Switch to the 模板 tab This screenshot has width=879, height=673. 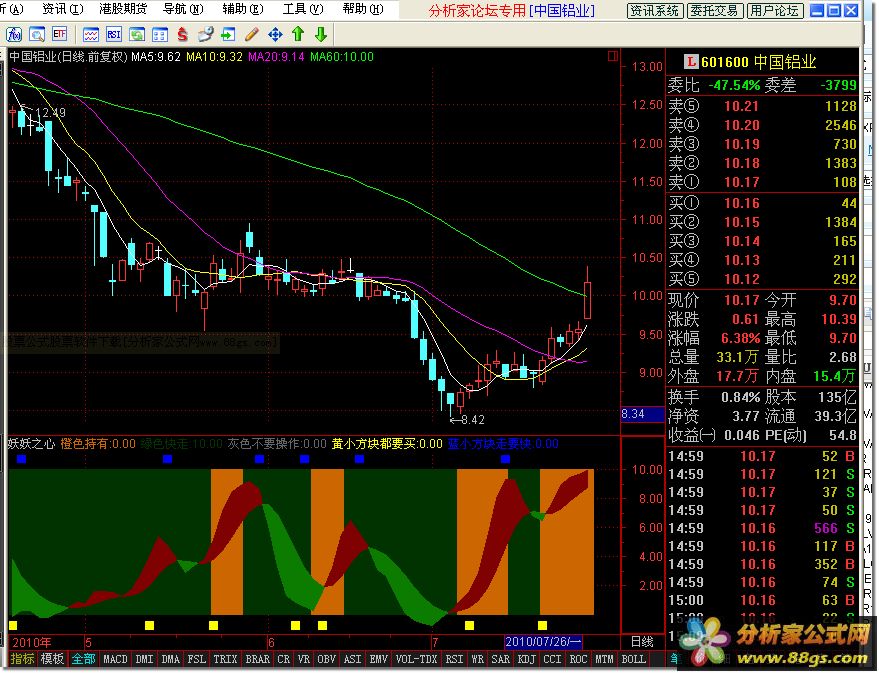52,659
